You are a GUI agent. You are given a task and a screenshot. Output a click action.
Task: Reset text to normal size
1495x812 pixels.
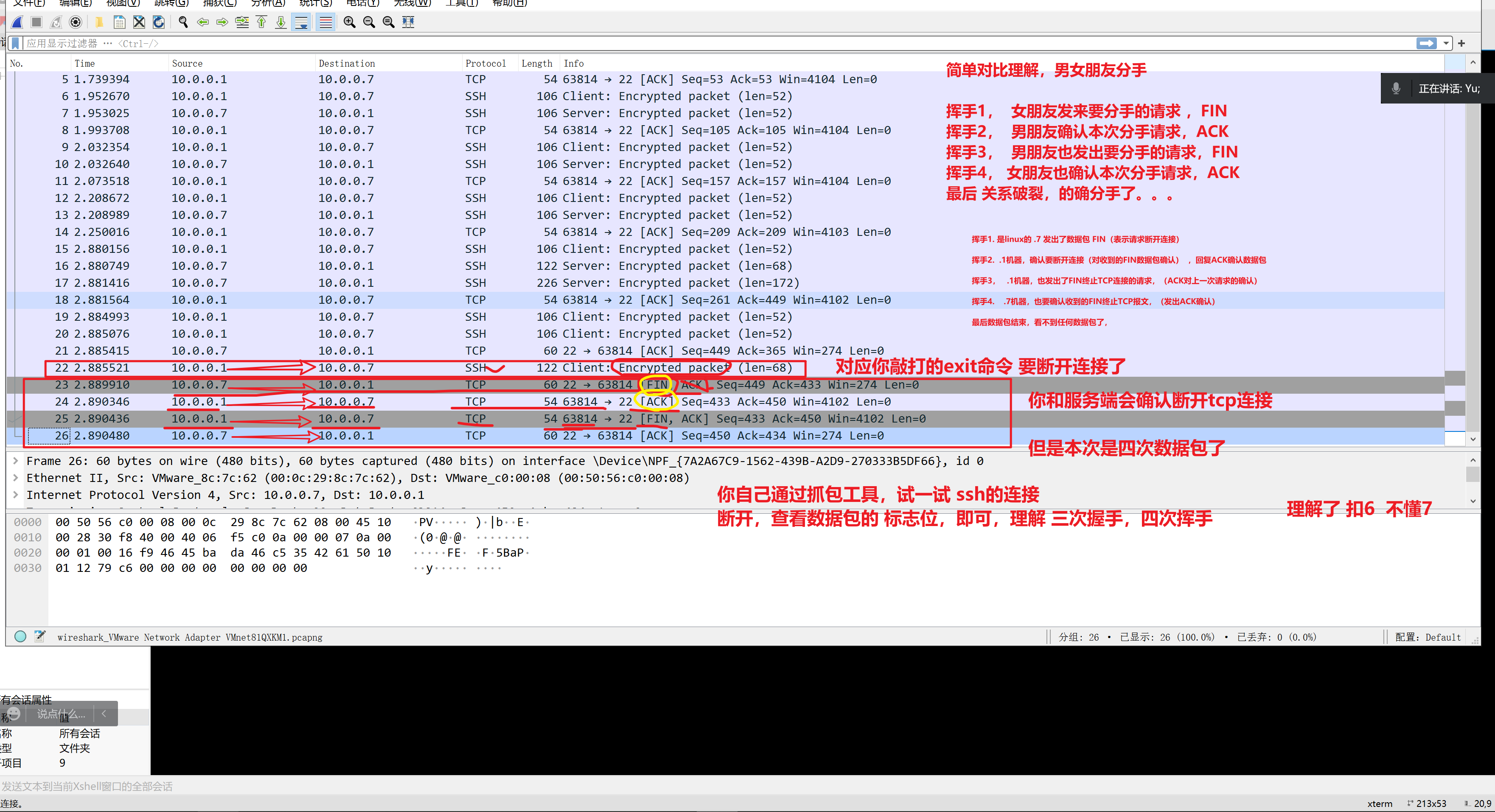389,22
